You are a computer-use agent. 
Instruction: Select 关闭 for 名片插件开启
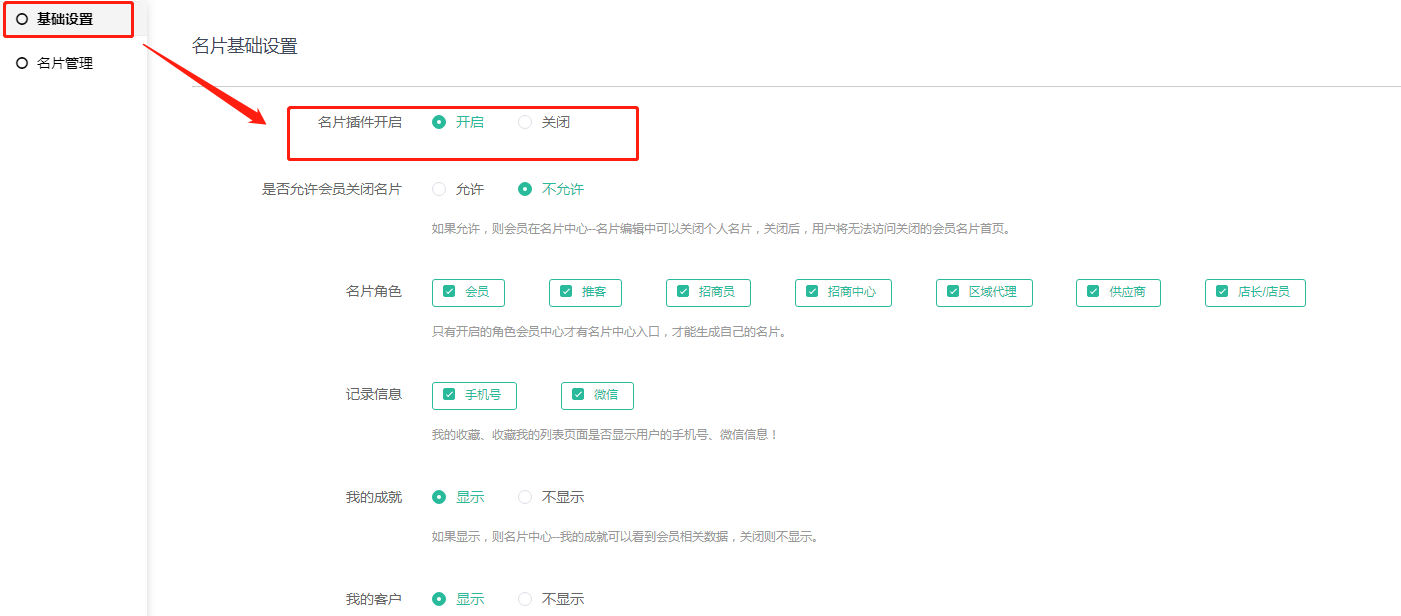tap(525, 122)
